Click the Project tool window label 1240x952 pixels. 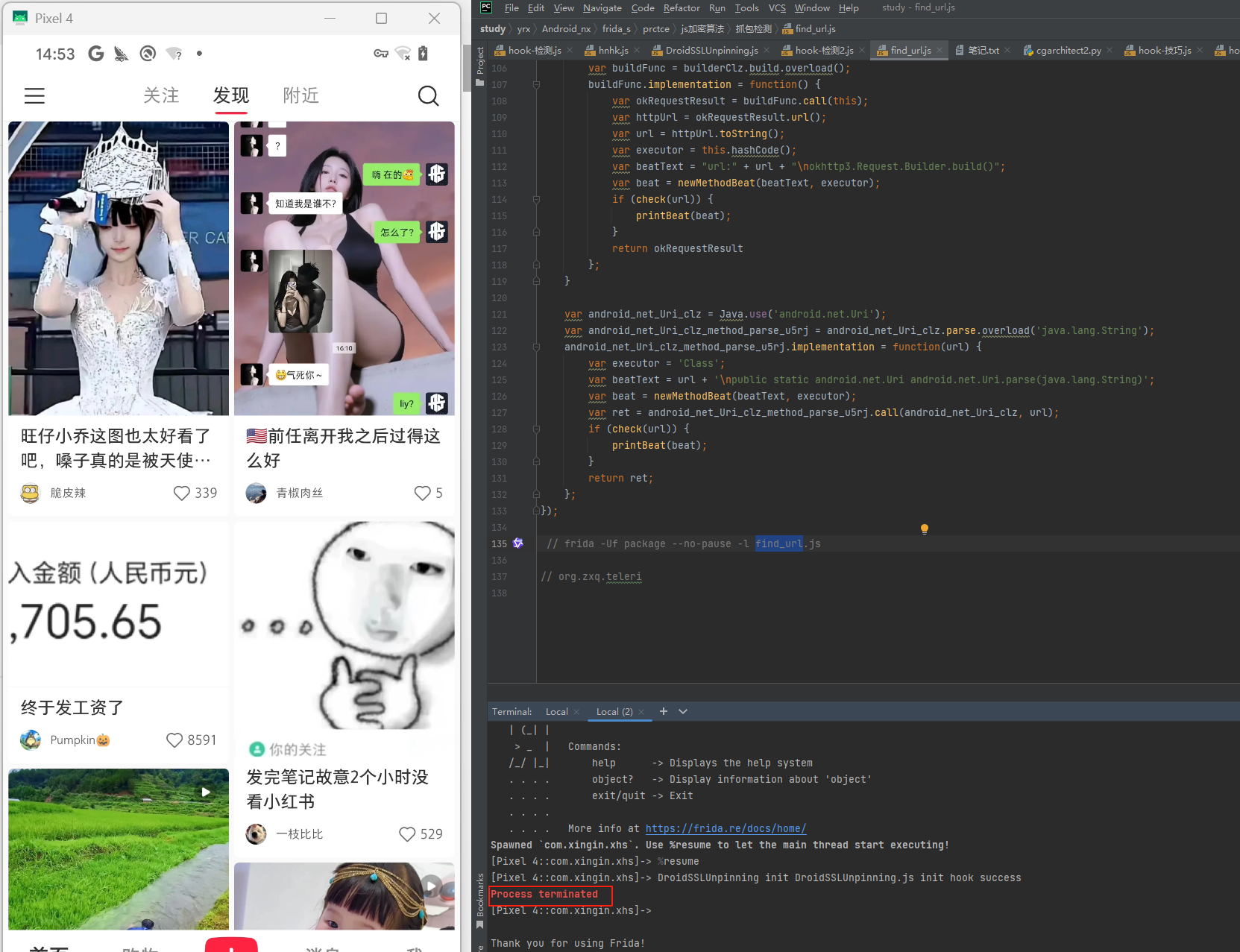480,60
